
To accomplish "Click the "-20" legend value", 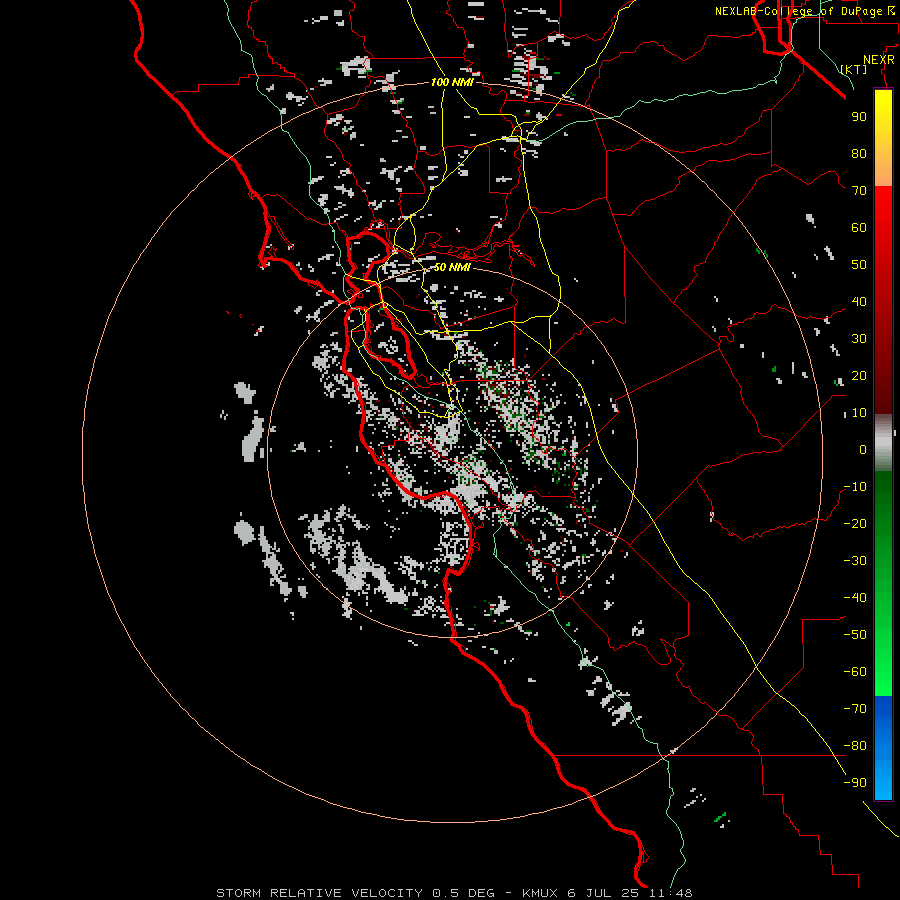I will pos(855,524).
